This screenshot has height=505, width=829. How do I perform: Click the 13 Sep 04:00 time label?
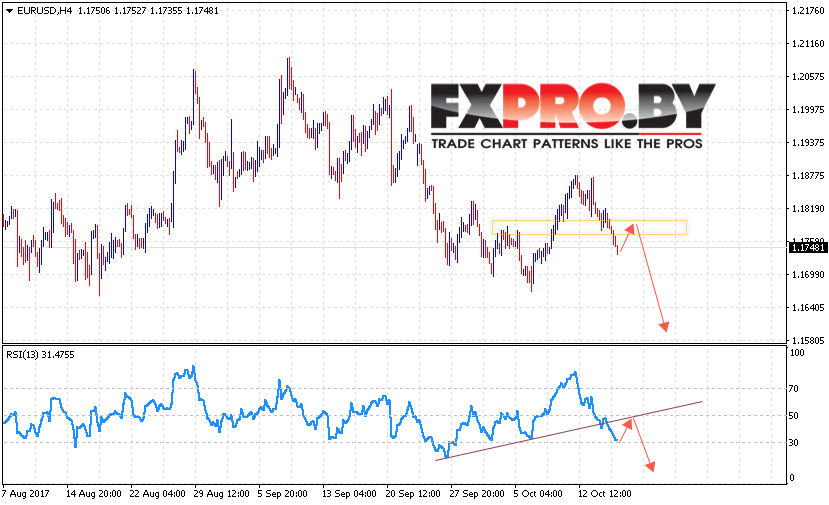coord(349,494)
